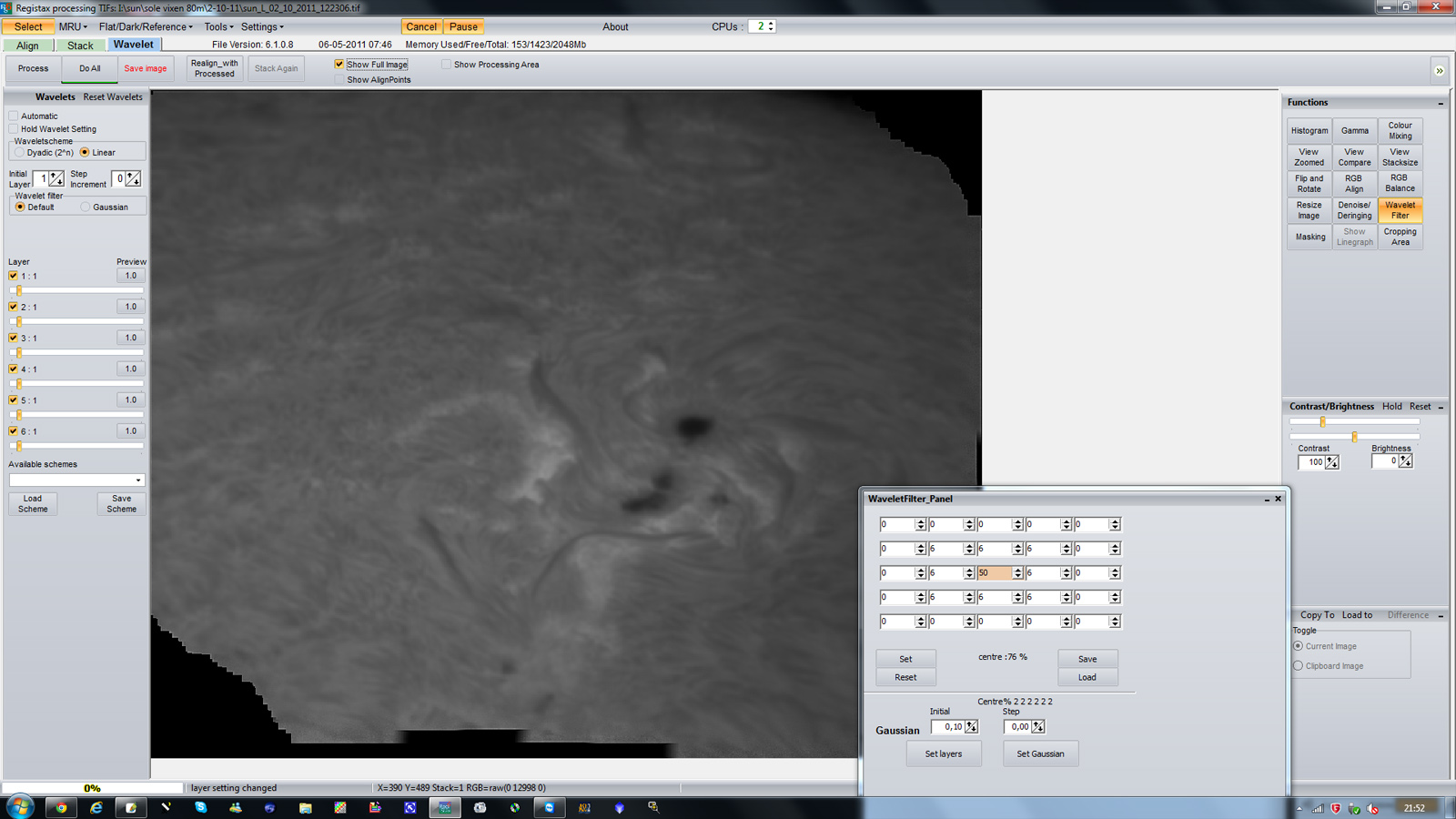Viewport: 1456px width, 819px height.
Task: Open the Histogram function
Action: pos(1309,130)
